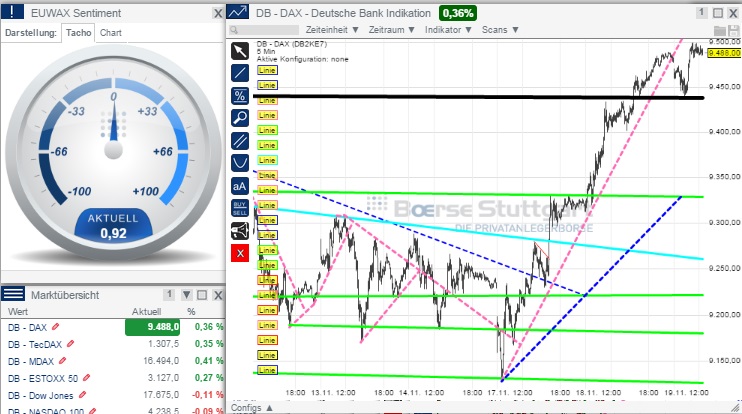This screenshot has height=414, width=742.
Task: Click the bottommost Linie label in chart
Action: point(267,370)
